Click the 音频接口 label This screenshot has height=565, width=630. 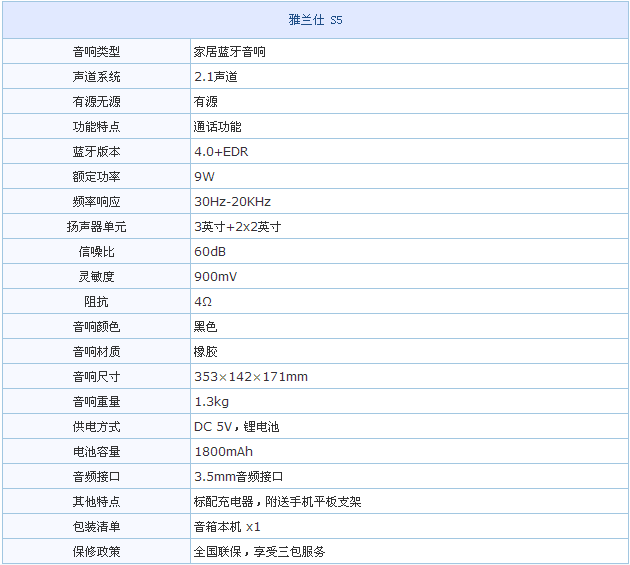[96, 477]
